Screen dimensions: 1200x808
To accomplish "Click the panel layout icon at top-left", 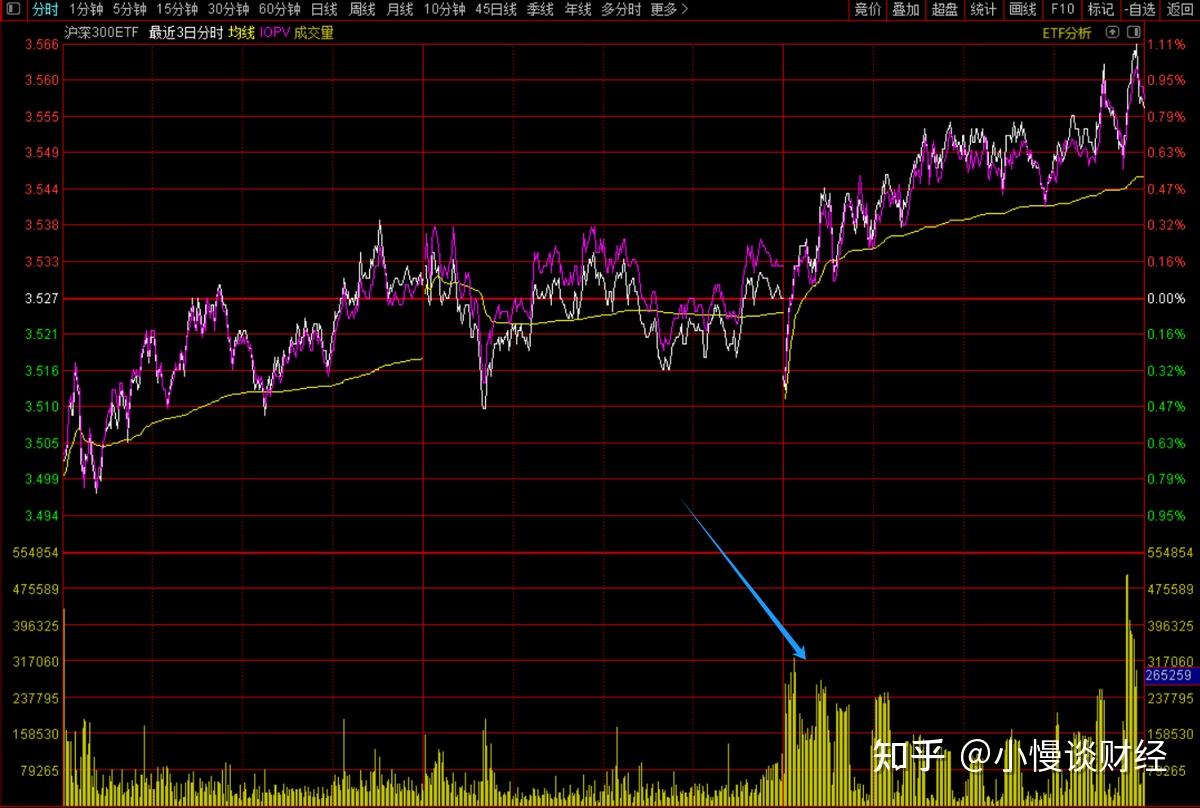I will pos(13,10).
